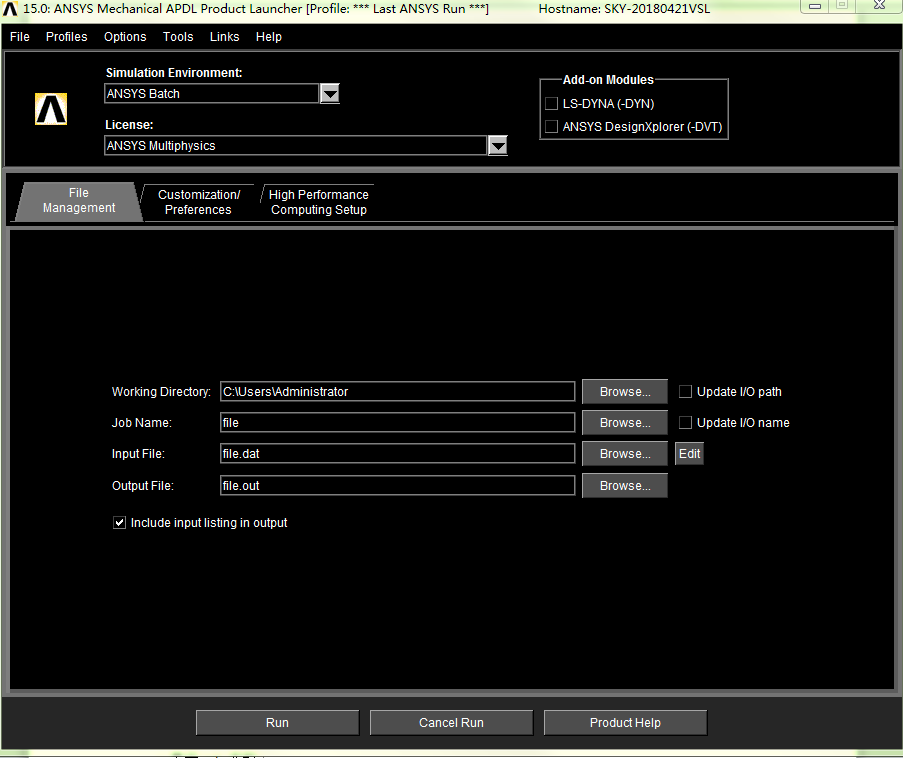Enable LS-DYNA add-on module
The width and height of the screenshot is (903, 758).
coord(551,103)
